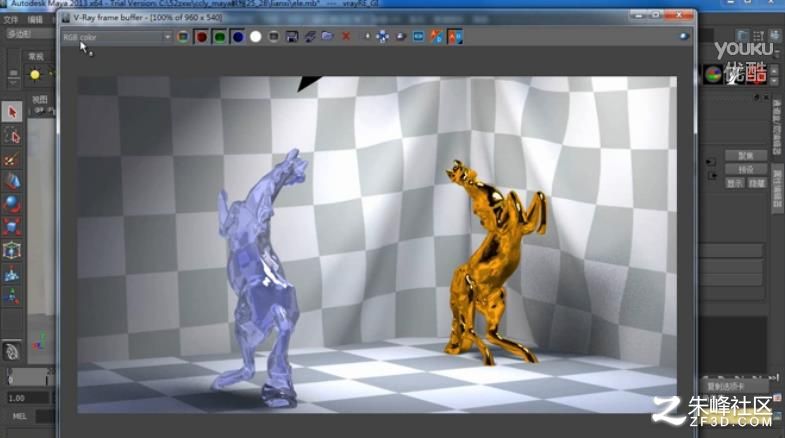
Task: Click the orange-blue compare A/B icon
Action: tap(437, 37)
